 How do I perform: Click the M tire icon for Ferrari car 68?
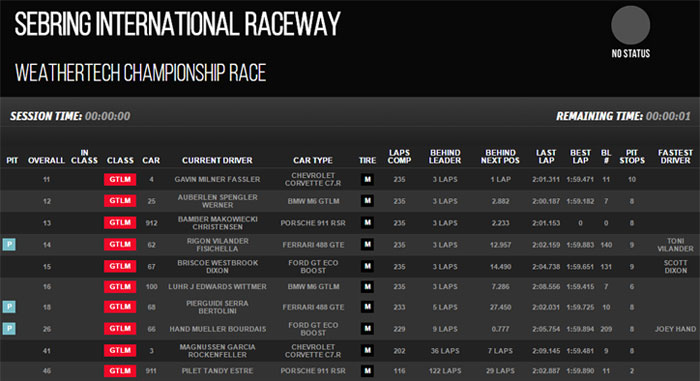coord(367,307)
